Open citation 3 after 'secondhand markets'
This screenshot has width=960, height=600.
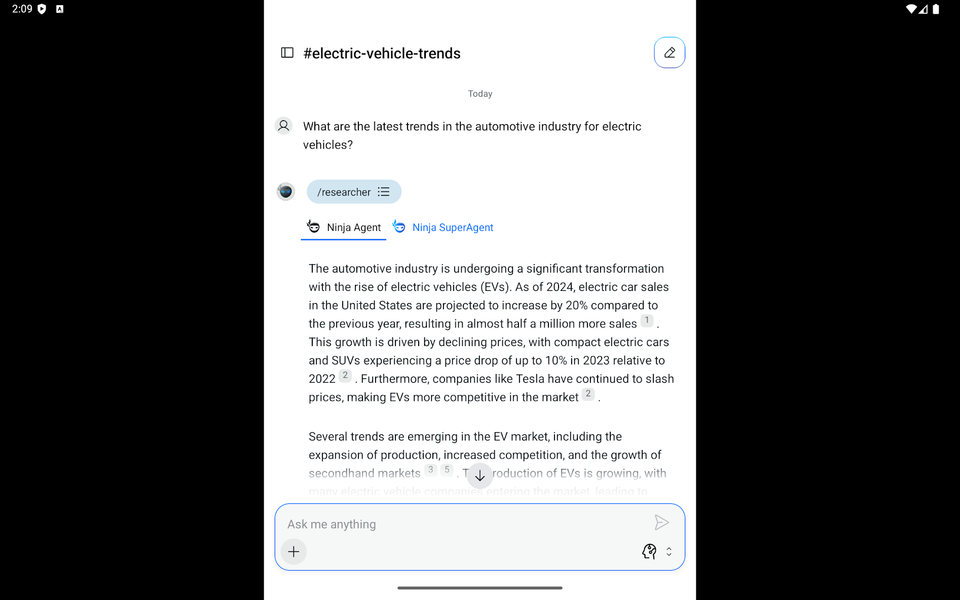pos(430,470)
